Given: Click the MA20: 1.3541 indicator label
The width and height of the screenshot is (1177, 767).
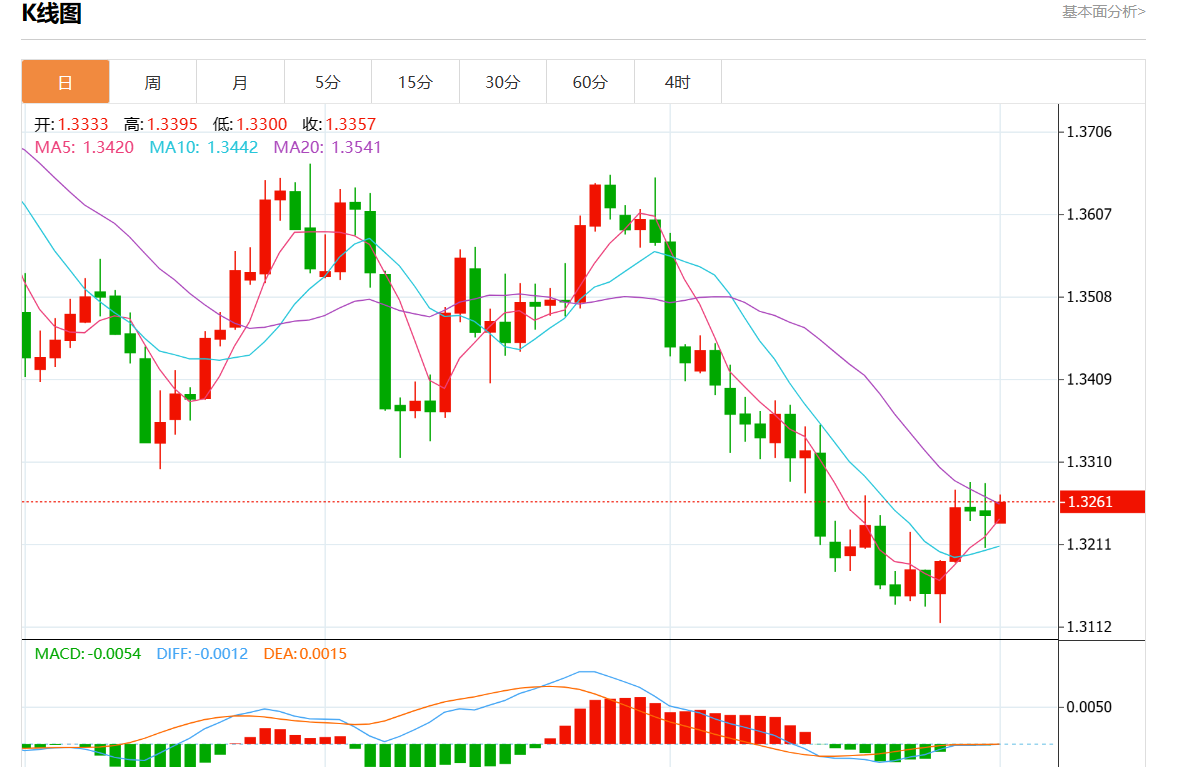Looking at the screenshot, I should (327, 147).
